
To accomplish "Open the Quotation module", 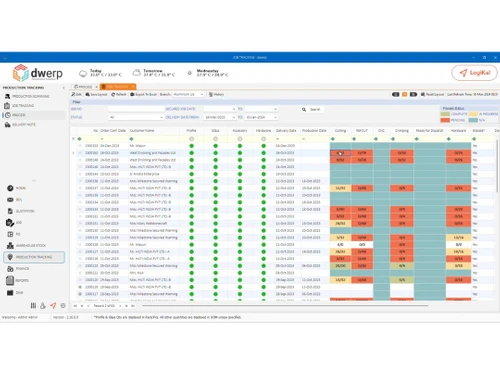I will pos(21,211).
